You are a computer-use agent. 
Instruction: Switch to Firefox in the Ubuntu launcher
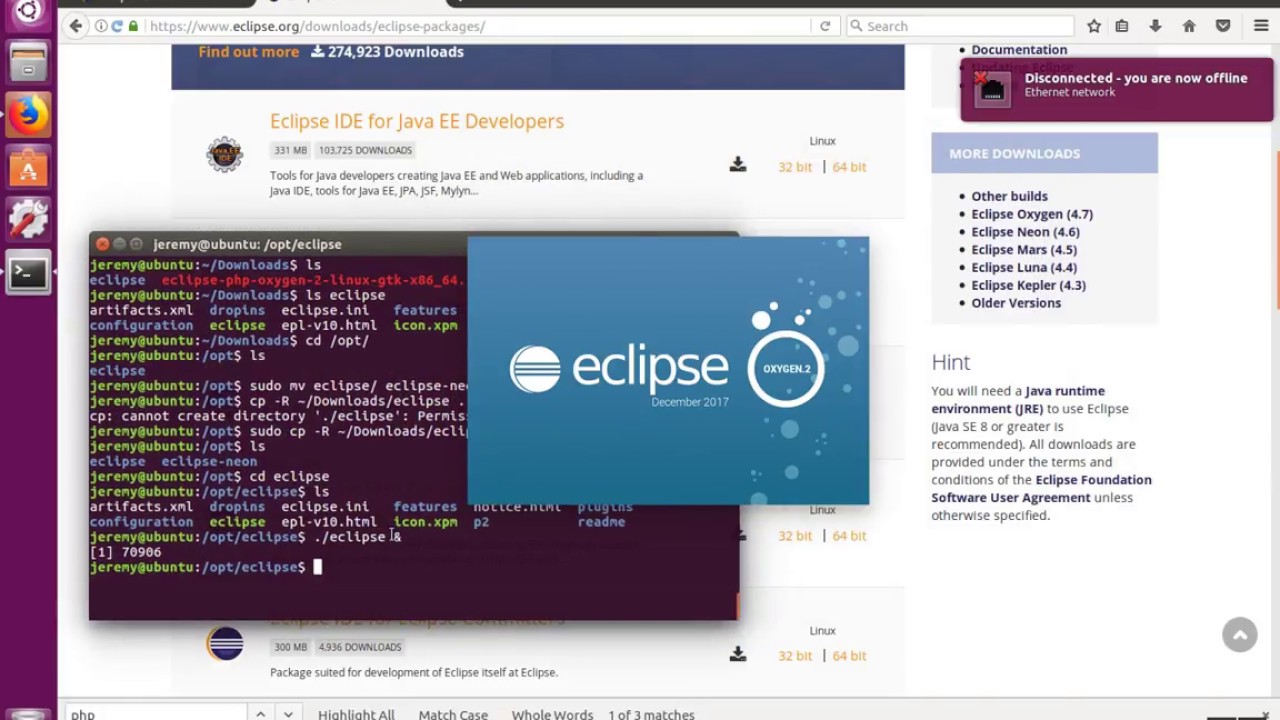pos(28,115)
